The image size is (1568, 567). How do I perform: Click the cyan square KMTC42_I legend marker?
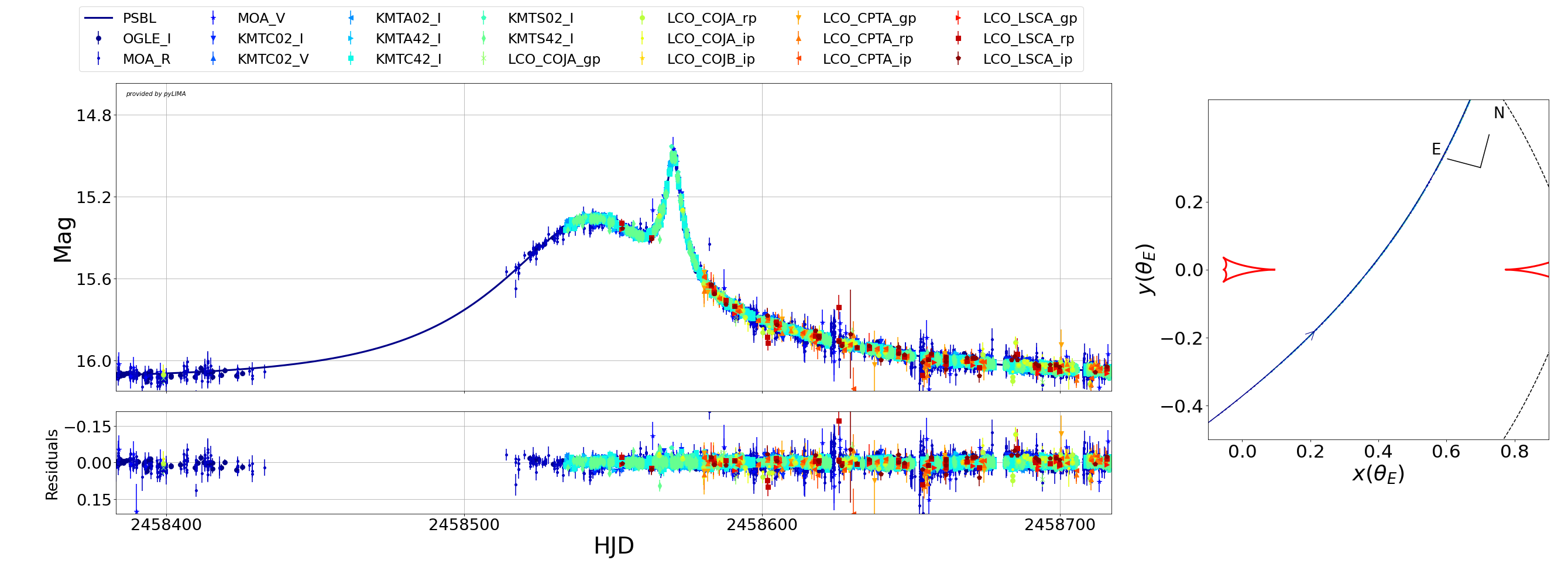coord(351,59)
